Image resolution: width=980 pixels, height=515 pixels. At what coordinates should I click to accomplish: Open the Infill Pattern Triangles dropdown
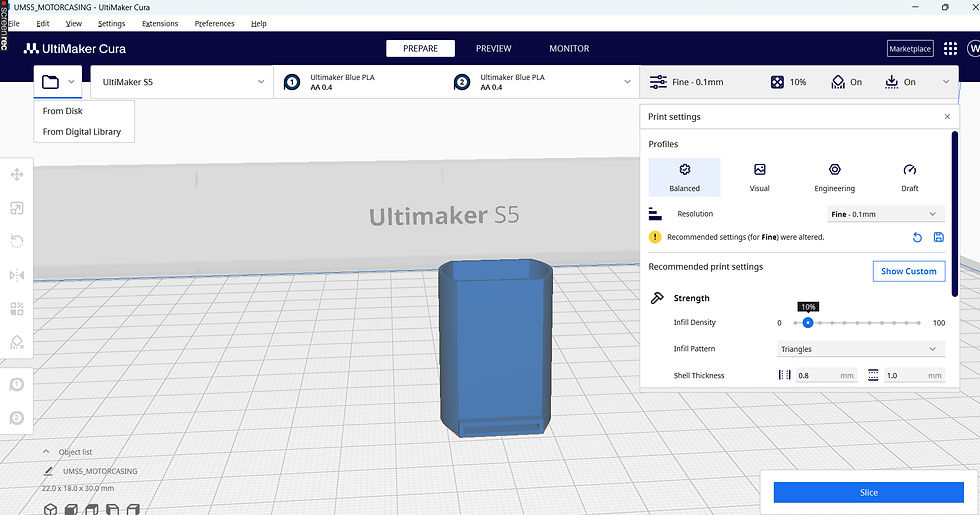click(x=860, y=349)
